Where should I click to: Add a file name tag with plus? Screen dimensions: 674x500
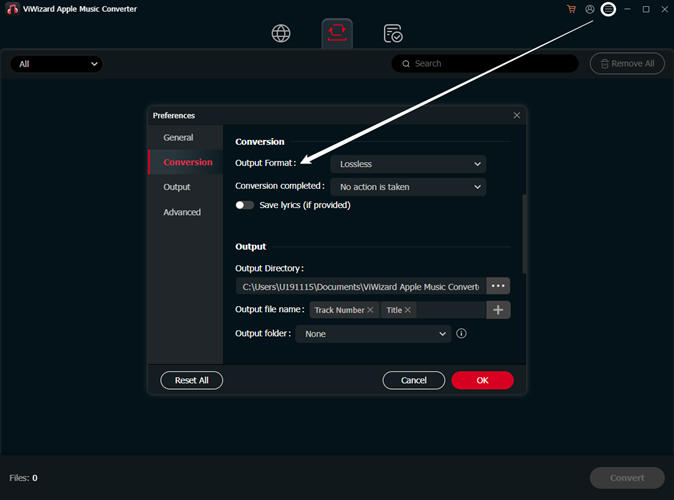[499, 310]
